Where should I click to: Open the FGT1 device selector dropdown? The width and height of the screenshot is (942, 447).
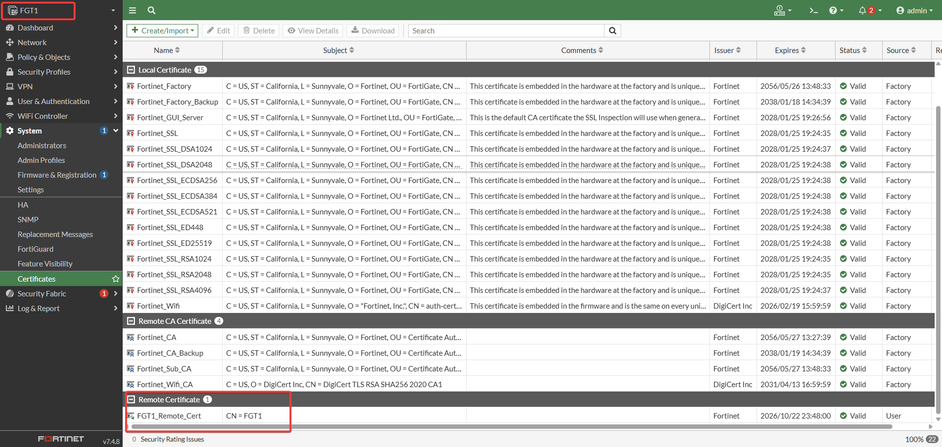[61, 10]
